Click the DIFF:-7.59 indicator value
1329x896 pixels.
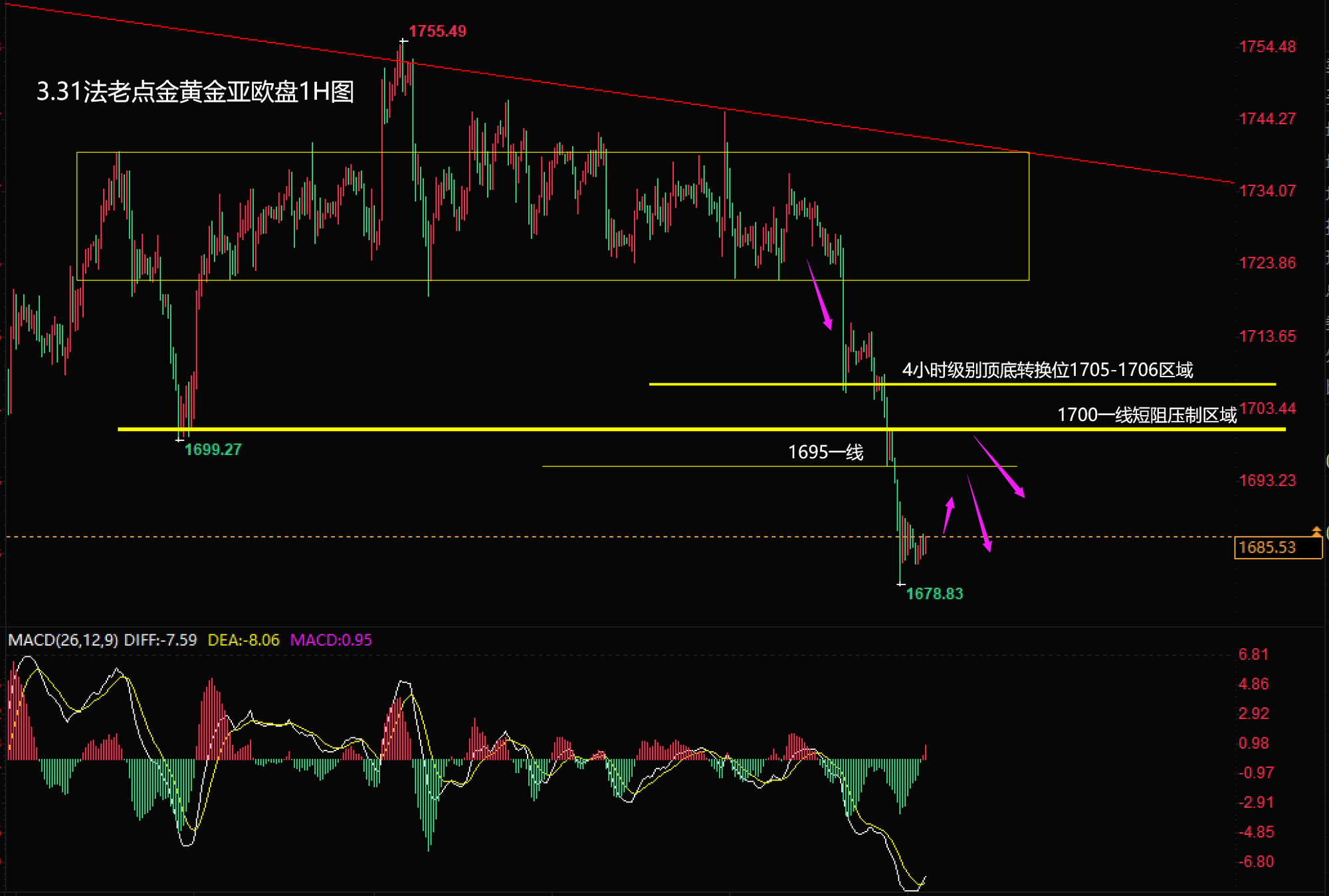(160, 640)
